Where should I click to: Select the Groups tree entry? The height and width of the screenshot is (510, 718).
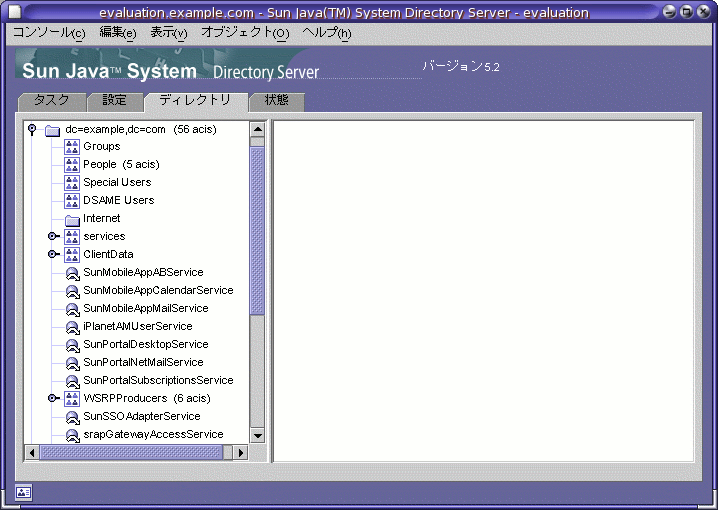(102, 146)
